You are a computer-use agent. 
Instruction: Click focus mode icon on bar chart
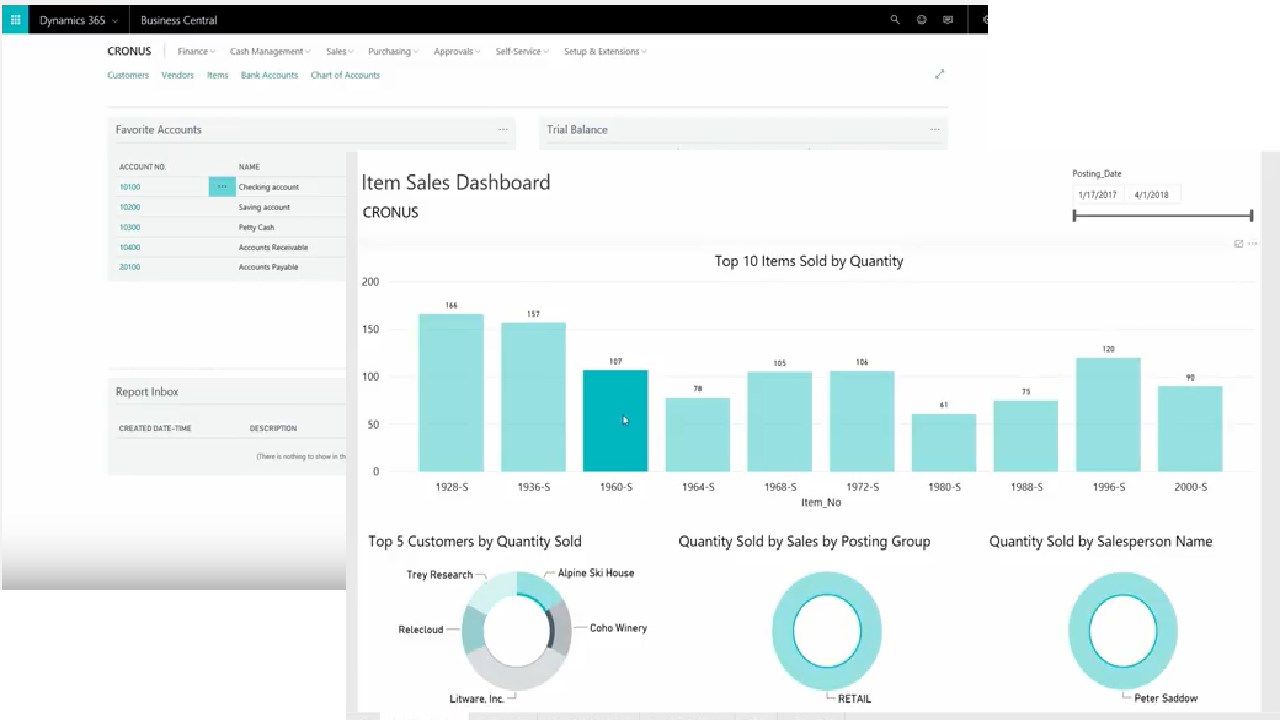click(1239, 244)
